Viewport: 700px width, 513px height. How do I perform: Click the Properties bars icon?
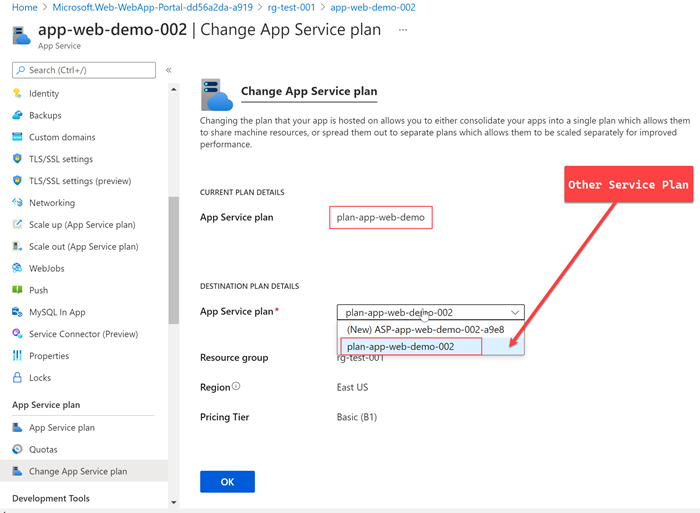point(17,355)
